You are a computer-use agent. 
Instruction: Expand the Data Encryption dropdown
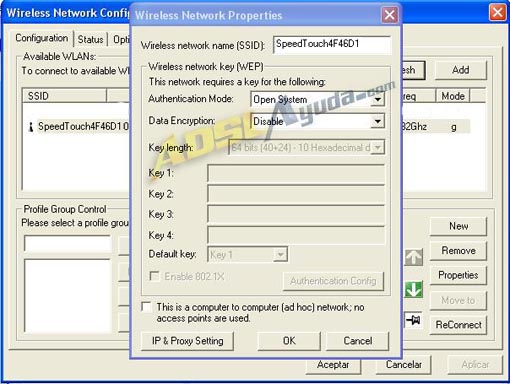(x=377, y=121)
